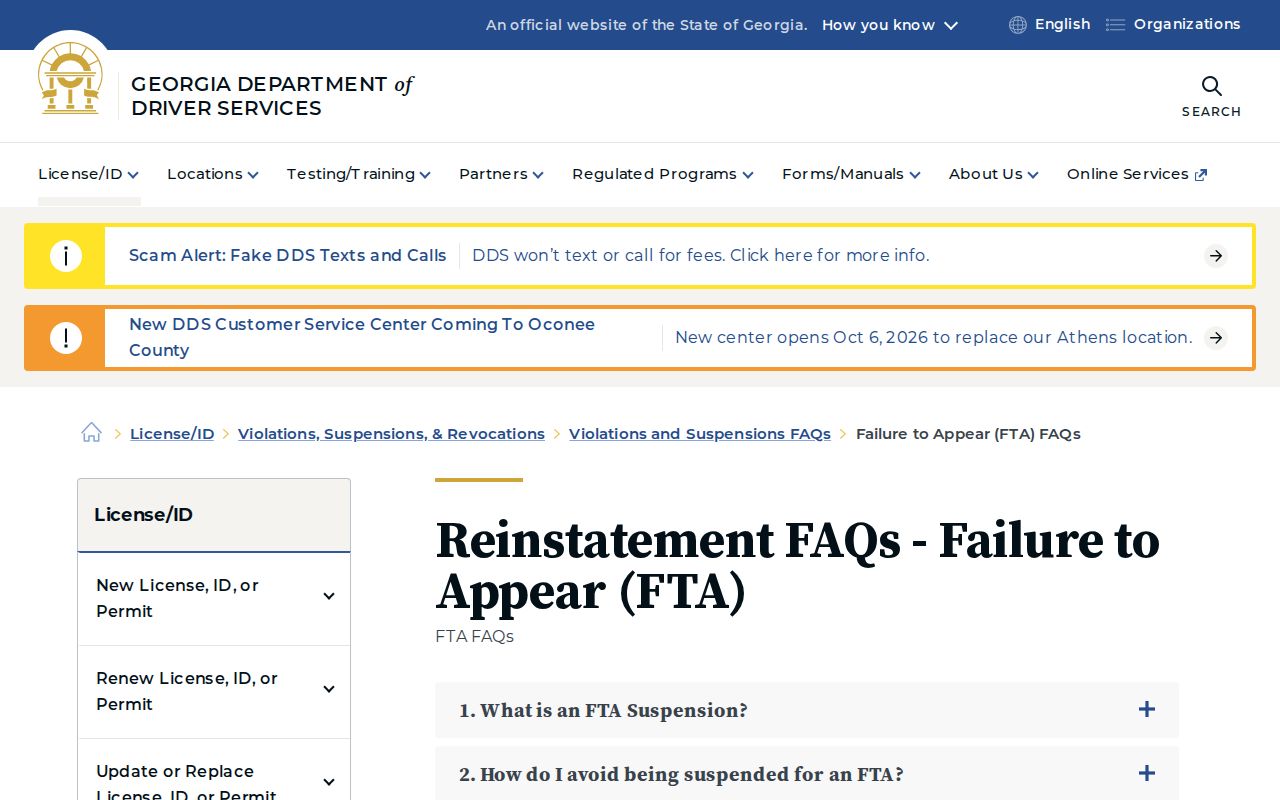Expand plus icon for What is an FTA Suspension

(1147, 710)
